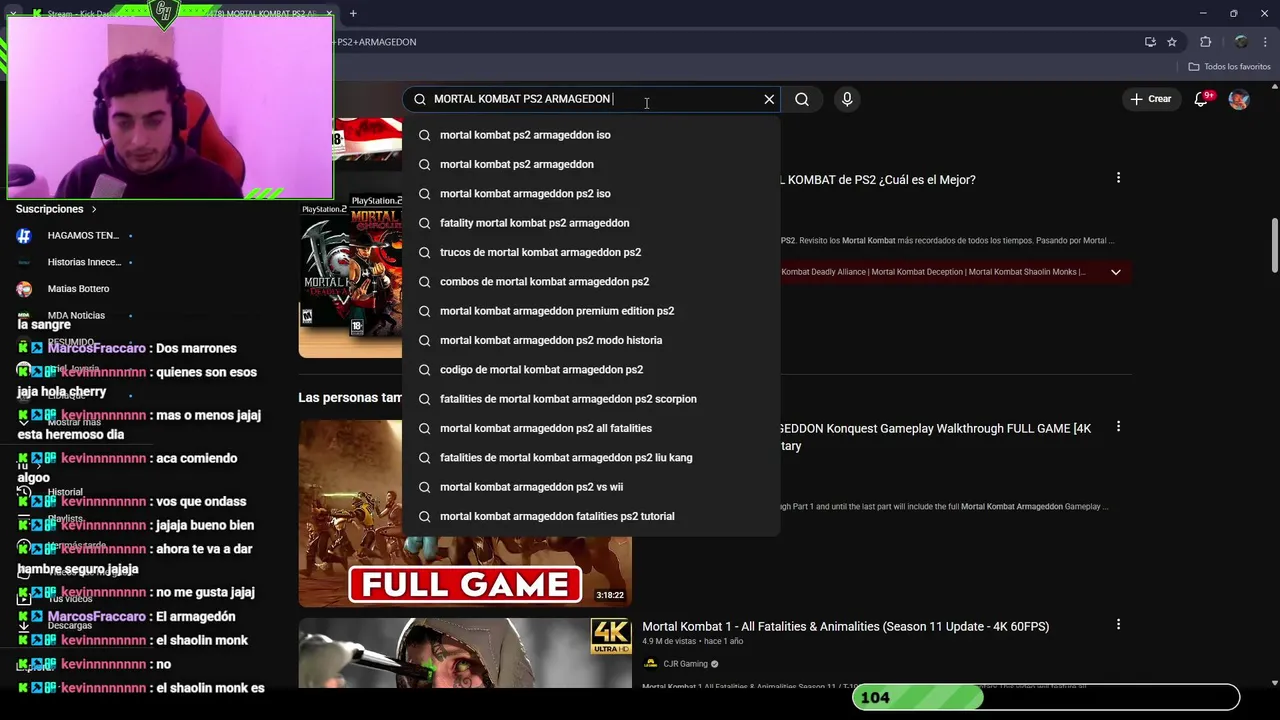The height and width of the screenshot is (720, 1280).
Task: Expand the Suscripciones section chevron
Action: click(94, 210)
